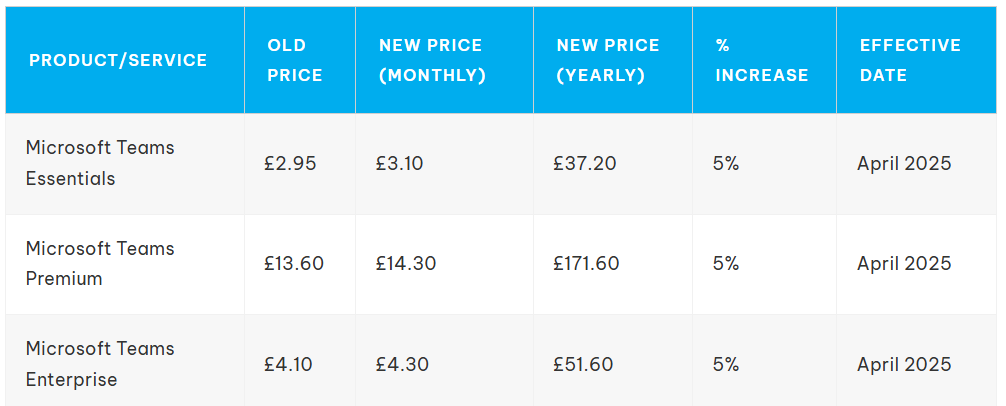Viewport: 1006px width, 406px height.
Task: Click the OLD PRICE column header
Action: [x=294, y=60]
